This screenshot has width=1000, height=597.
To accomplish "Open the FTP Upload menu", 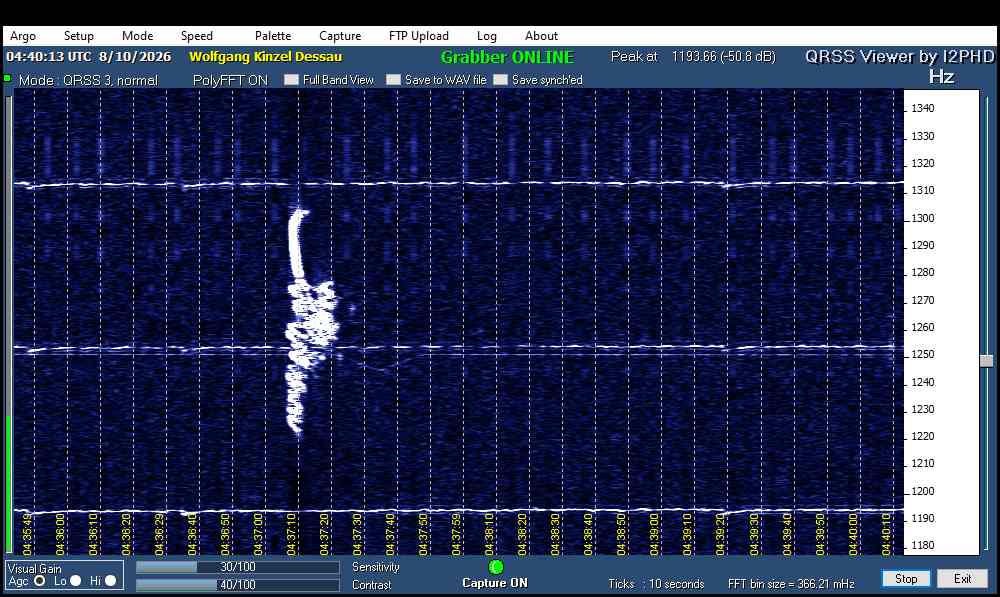I will 418,36.
